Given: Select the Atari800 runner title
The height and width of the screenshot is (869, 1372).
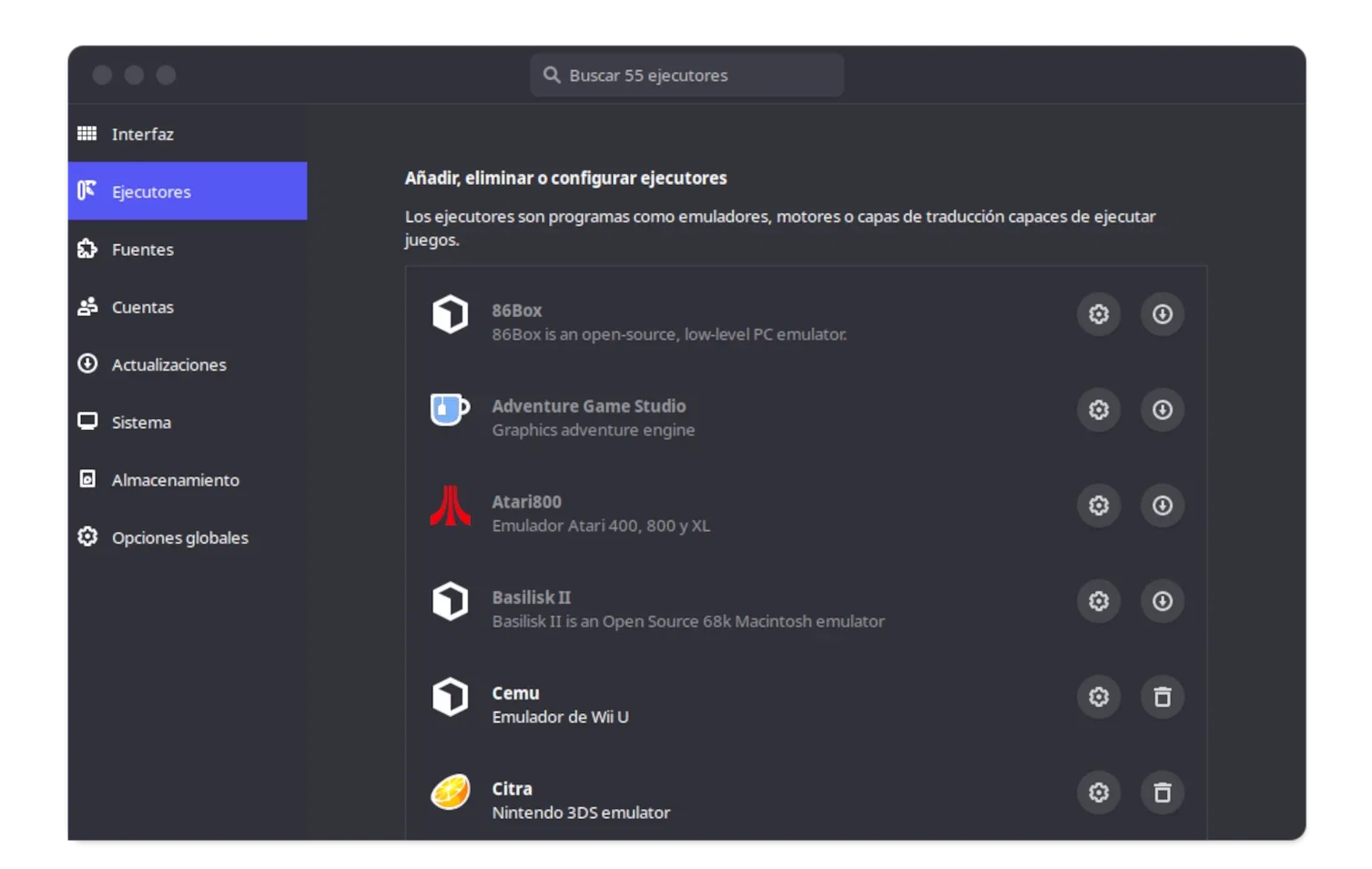Looking at the screenshot, I should click(527, 502).
